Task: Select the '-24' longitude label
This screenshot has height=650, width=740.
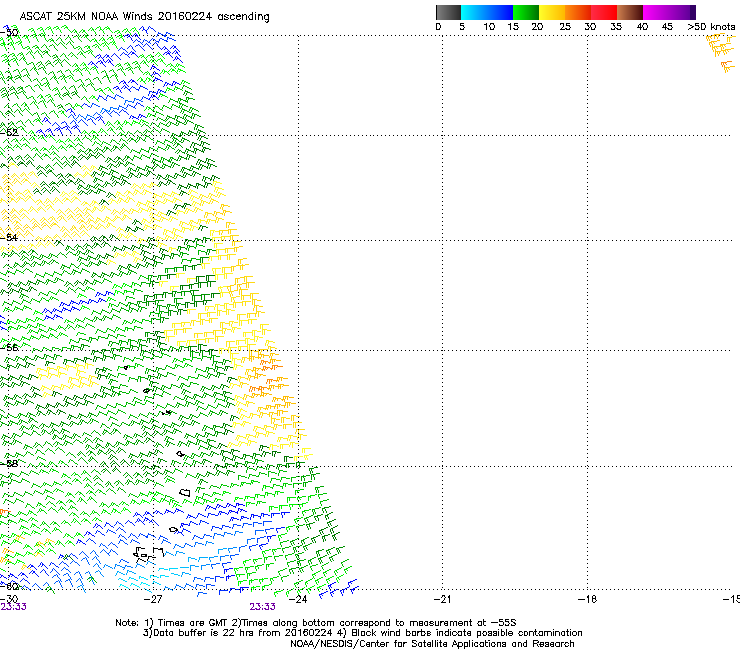Action: (x=298, y=599)
